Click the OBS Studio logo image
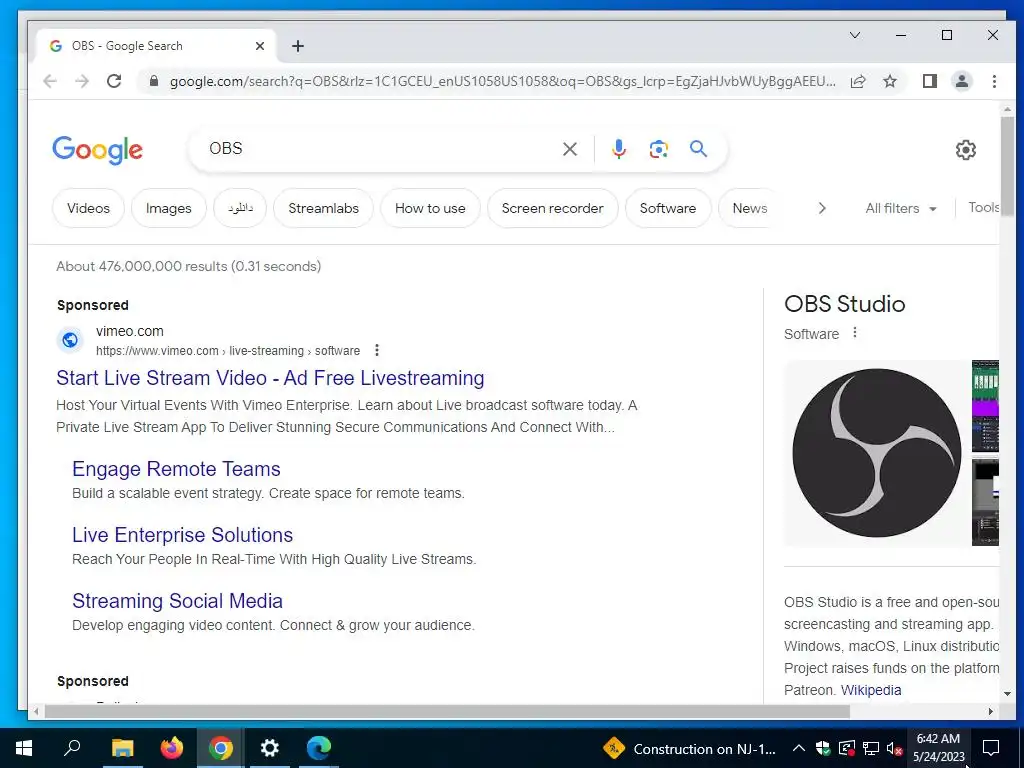1024x768 pixels. [x=876, y=453]
